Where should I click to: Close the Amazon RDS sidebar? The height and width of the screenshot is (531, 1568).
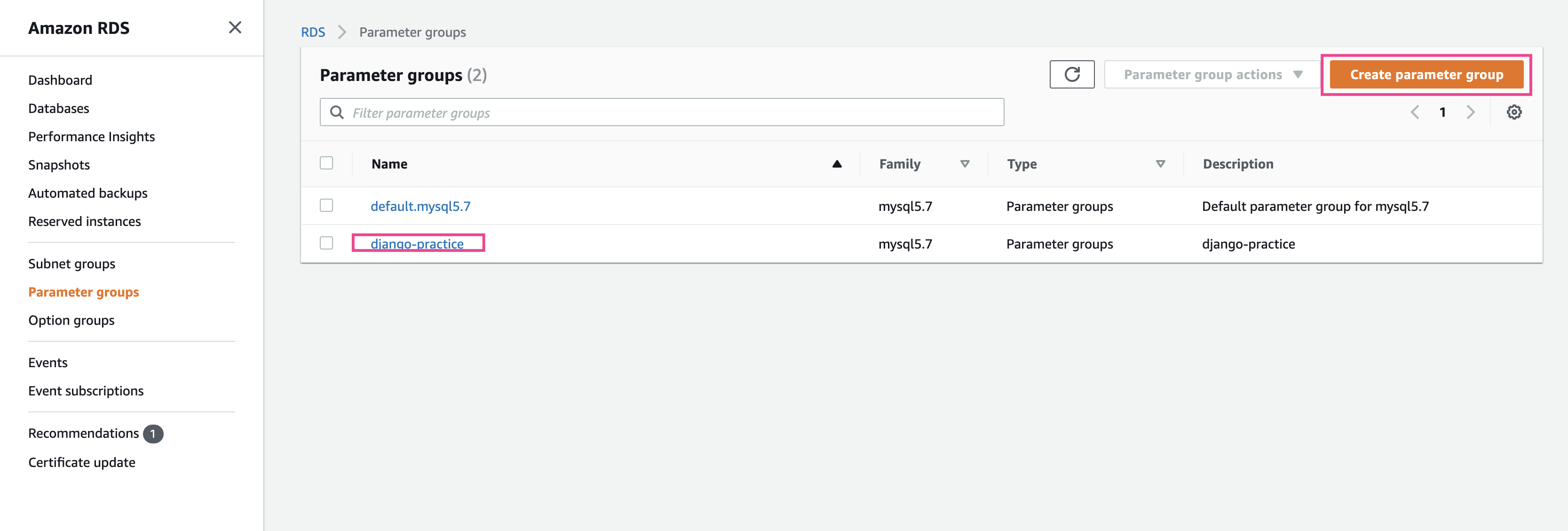[235, 27]
